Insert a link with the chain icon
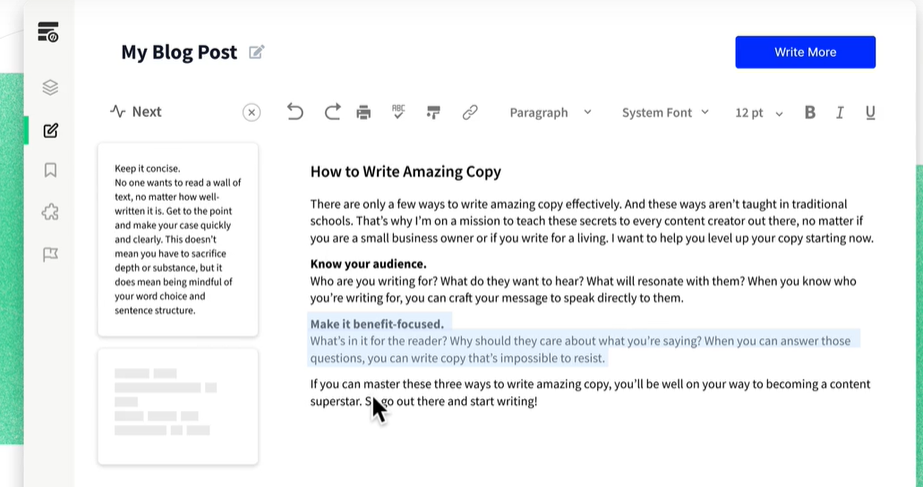The image size is (923, 487). coord(470,112)
